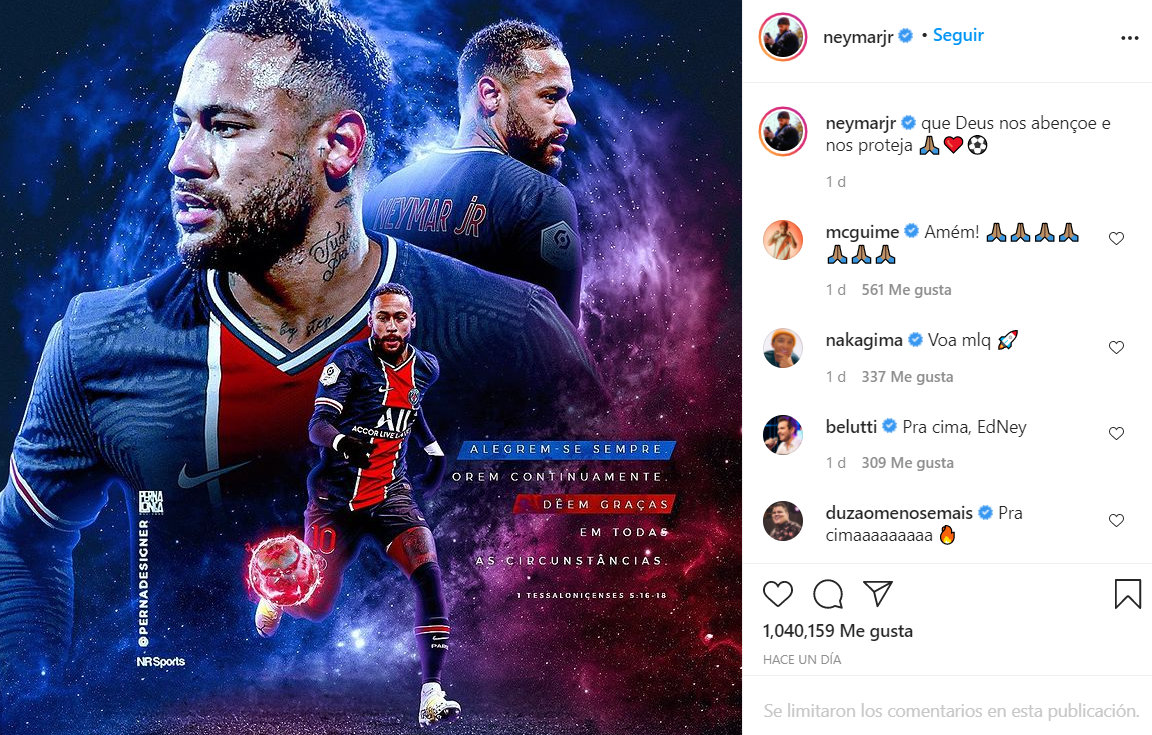
Task: View neymarjr's story from header avatar
Action: point(783,37)
